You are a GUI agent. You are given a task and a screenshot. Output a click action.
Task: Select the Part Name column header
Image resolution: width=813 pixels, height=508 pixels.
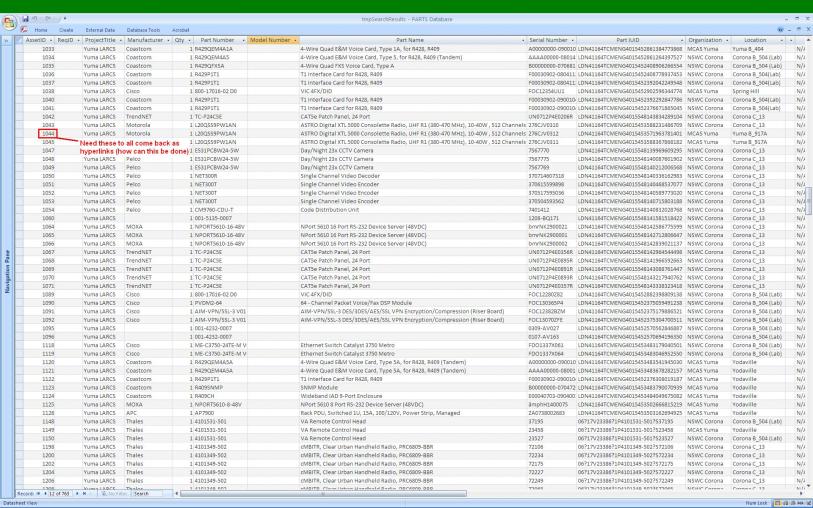click(x=412, y=40)
